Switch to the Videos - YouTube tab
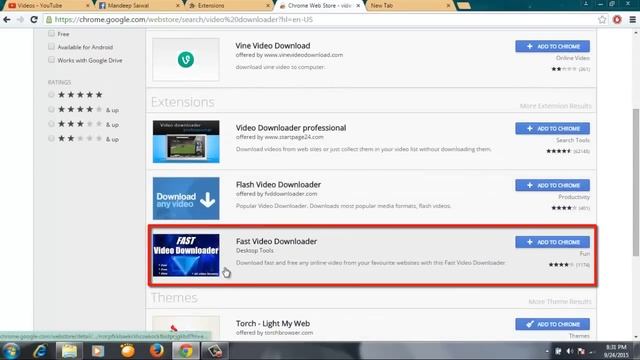Image resolution: width=640 pixels, height=360 pixels. pyautogui.click(x=47, y=6)
